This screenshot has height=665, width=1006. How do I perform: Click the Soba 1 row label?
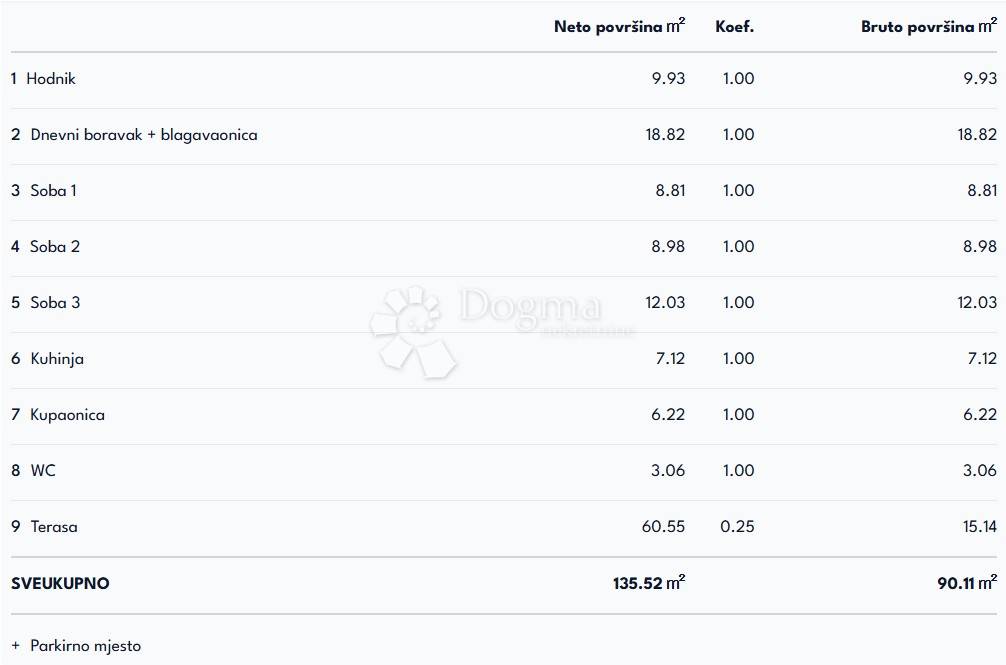click(53, 191)
